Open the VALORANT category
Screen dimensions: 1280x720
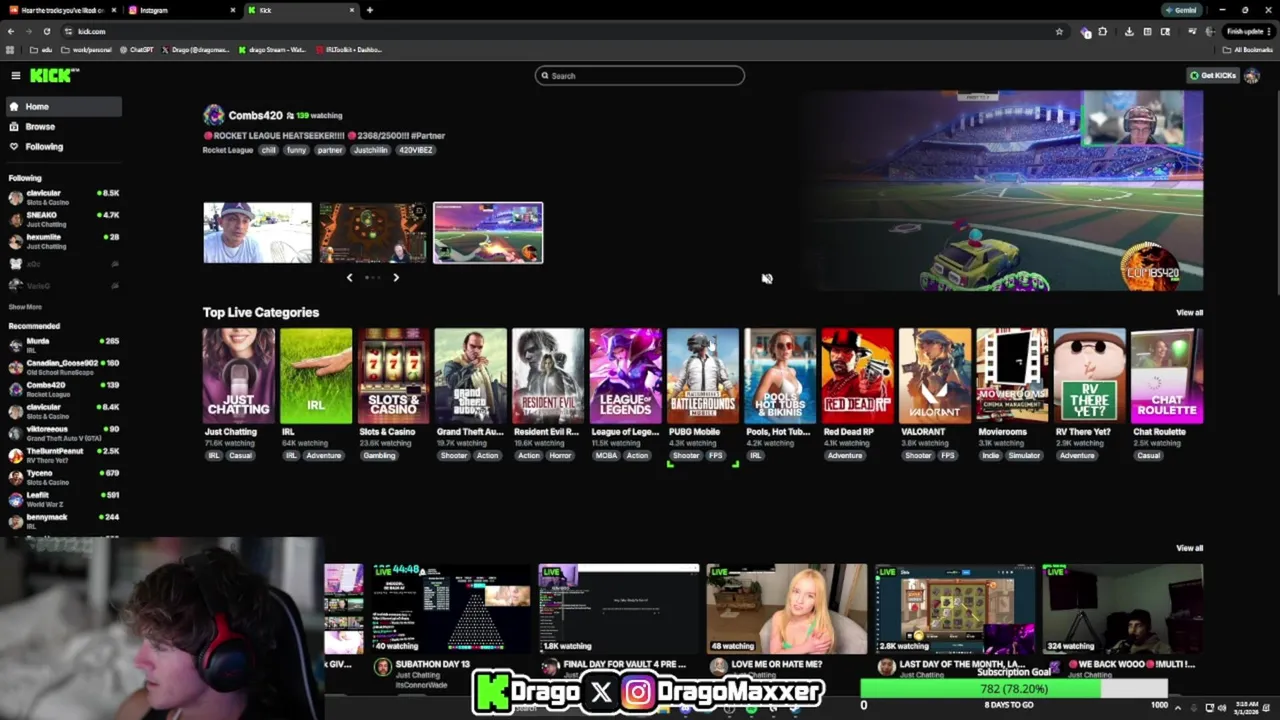pyautogui.click(x=935, y=376)
